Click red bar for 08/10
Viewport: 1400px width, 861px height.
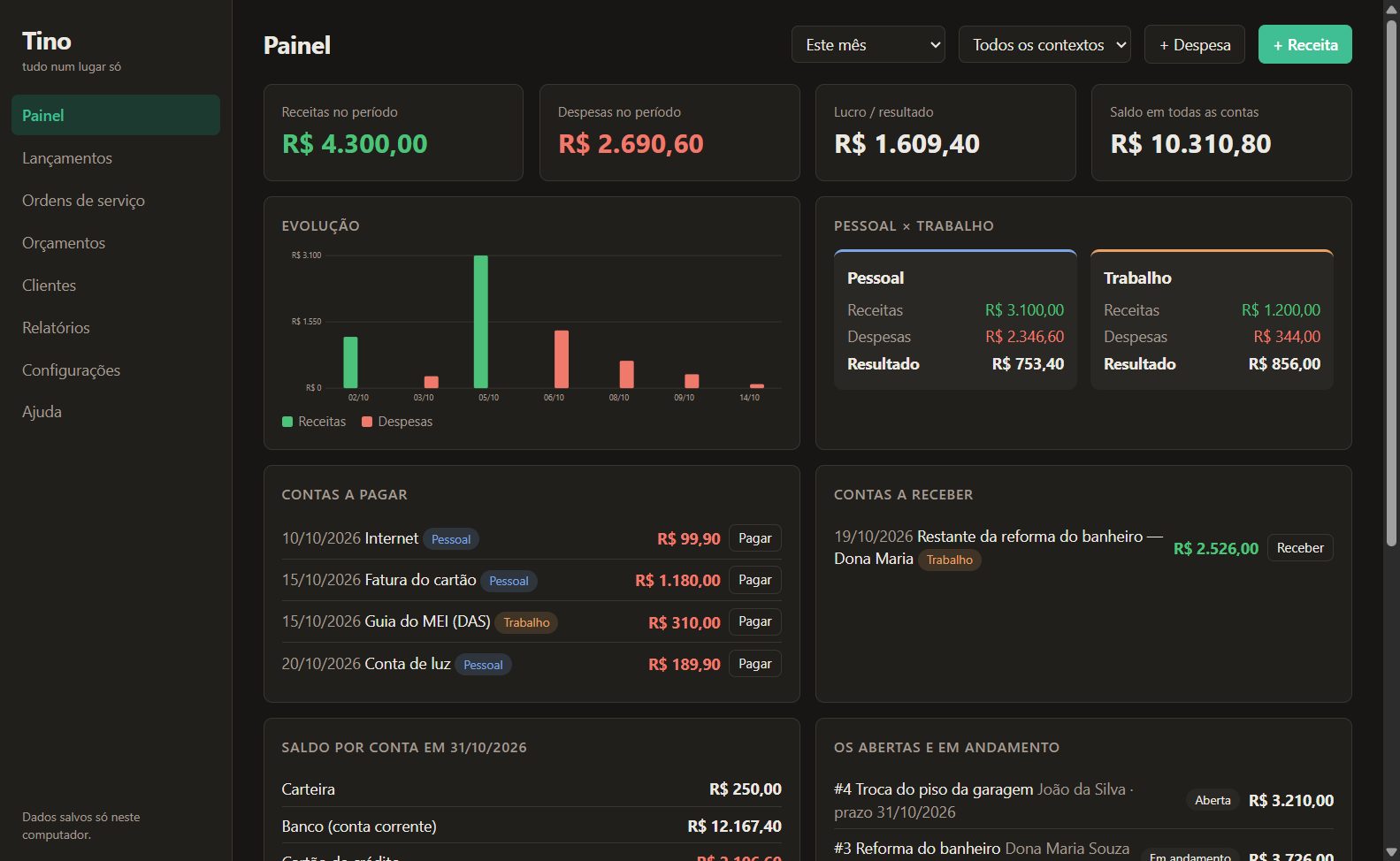(627, 375)
